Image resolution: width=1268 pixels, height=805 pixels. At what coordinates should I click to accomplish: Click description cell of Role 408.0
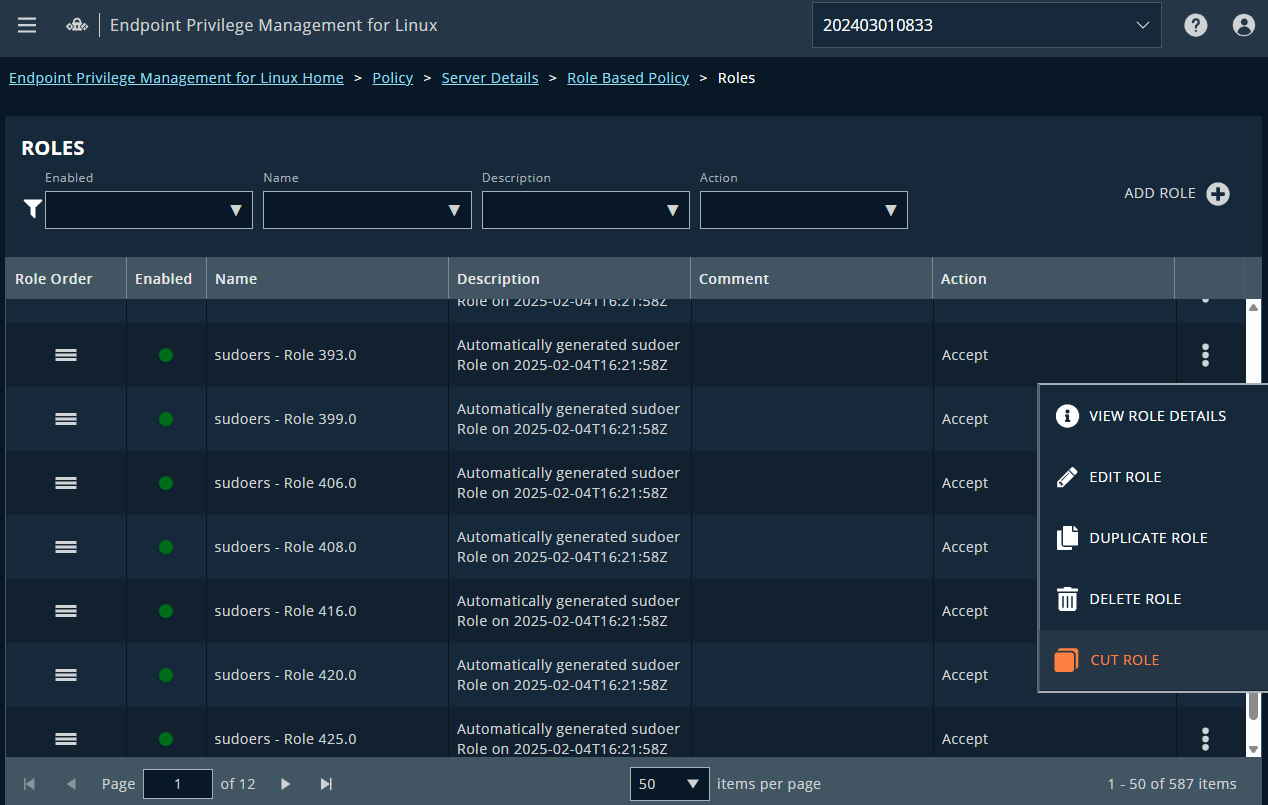click(x=568, y=547)
